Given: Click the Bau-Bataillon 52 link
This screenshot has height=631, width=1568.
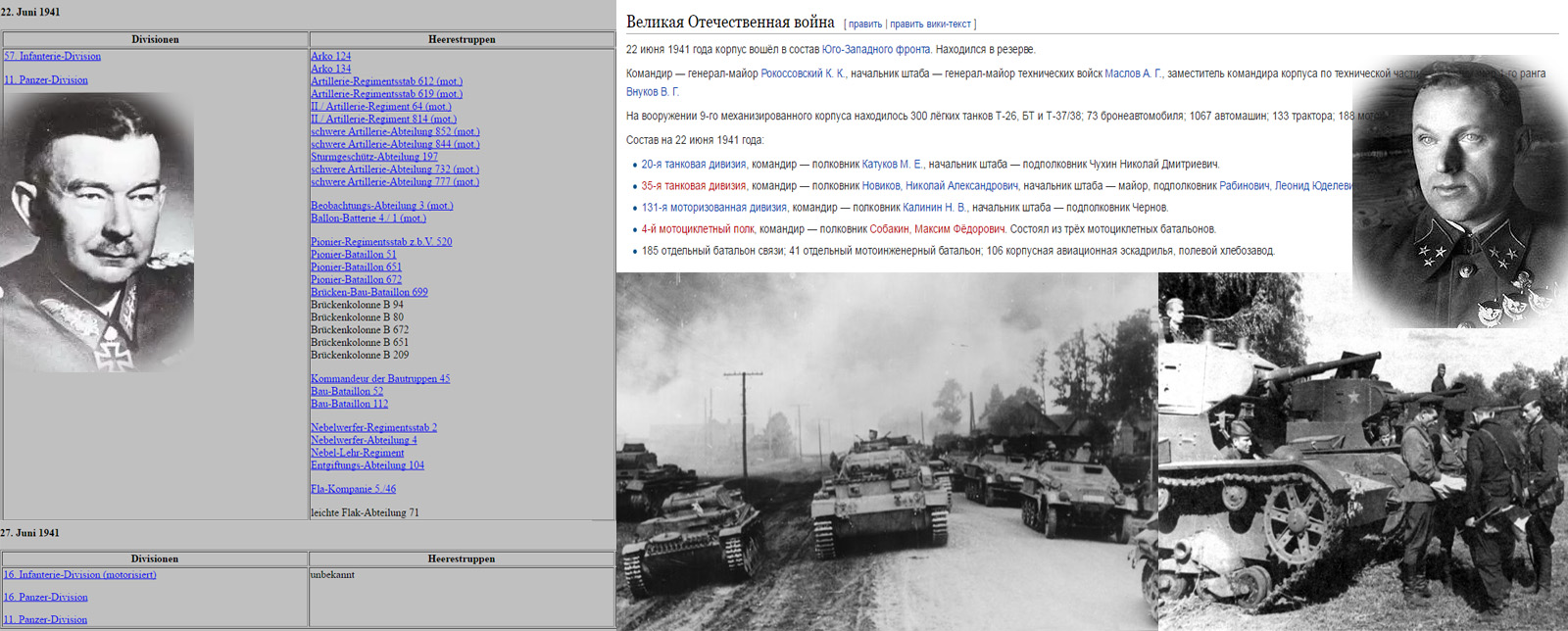Looking at the screenshot, I should click(x=347, y=392).
